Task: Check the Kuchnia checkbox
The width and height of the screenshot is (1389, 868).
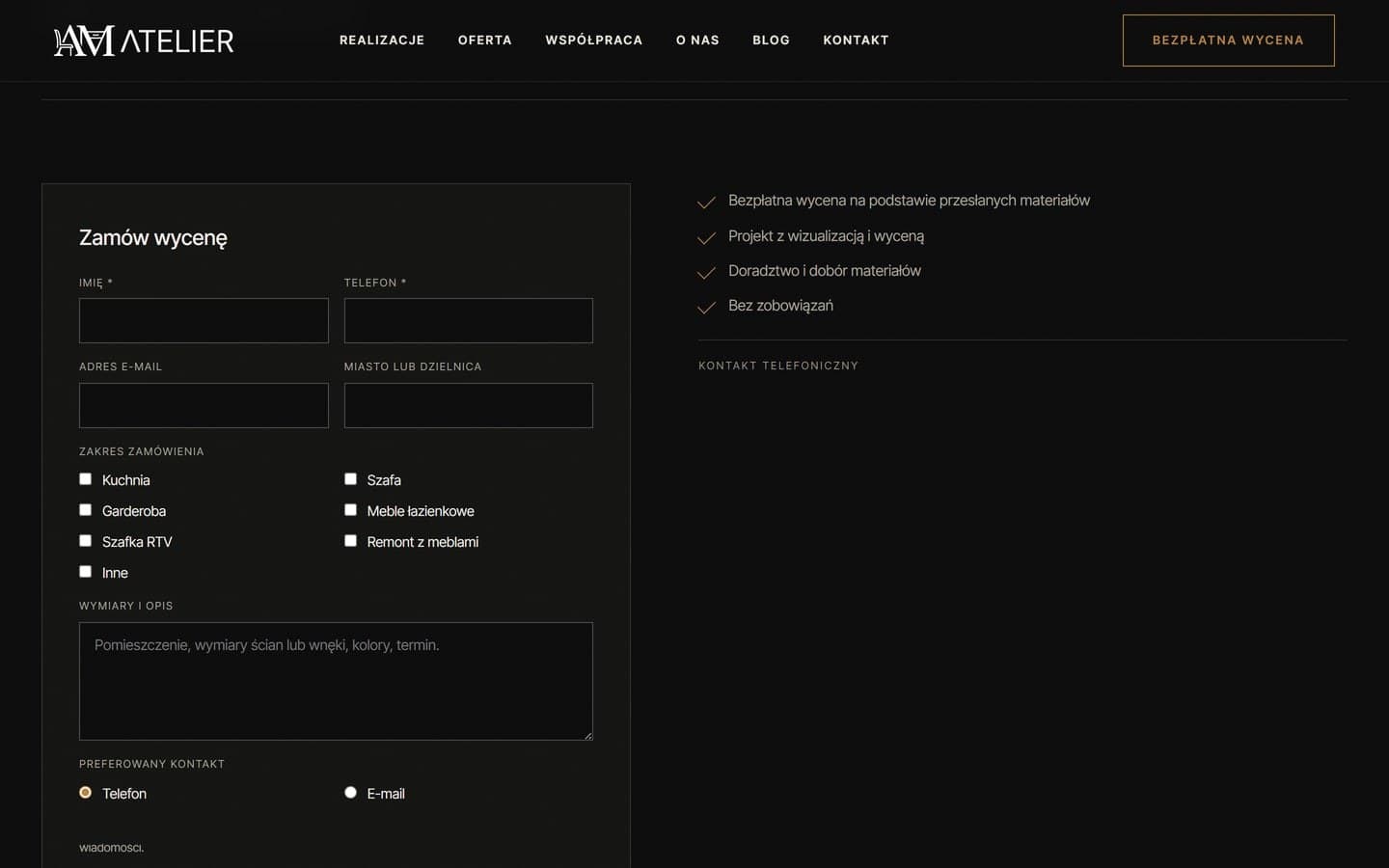Action: coord(85,479)
